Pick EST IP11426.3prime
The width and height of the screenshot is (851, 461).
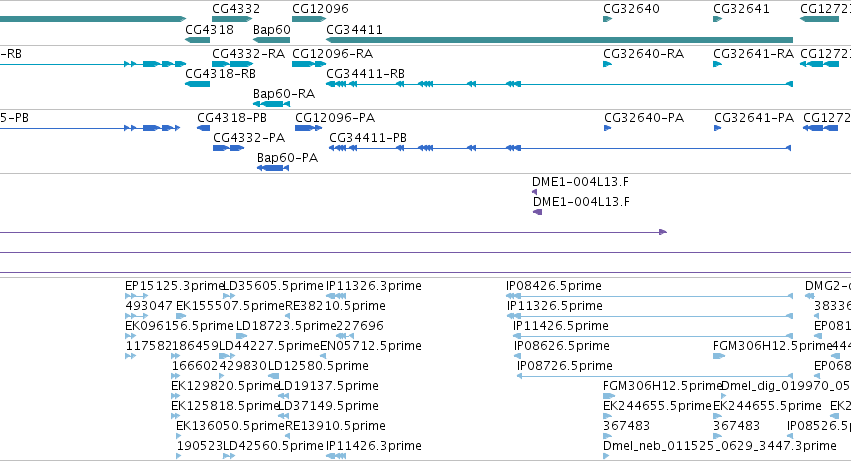click(x=373, y=447)
